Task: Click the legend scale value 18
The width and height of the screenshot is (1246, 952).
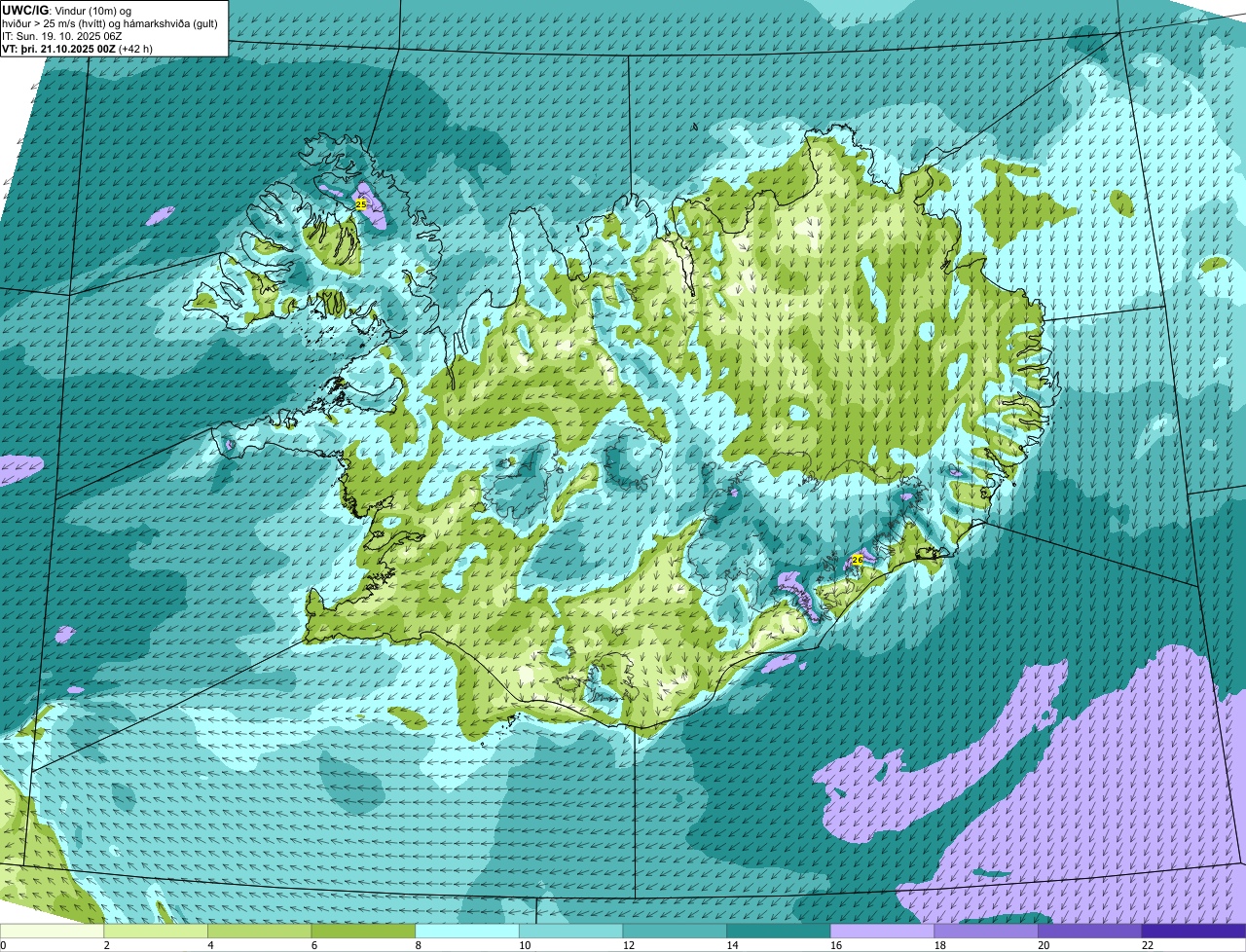Action: [x=939, y=945]
